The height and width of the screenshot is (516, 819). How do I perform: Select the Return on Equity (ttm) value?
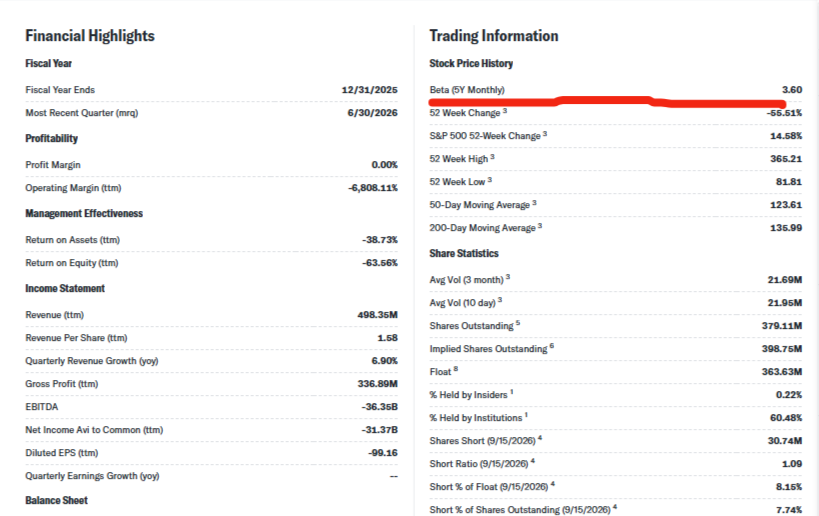pyautogui.click(x=380, y=263)
